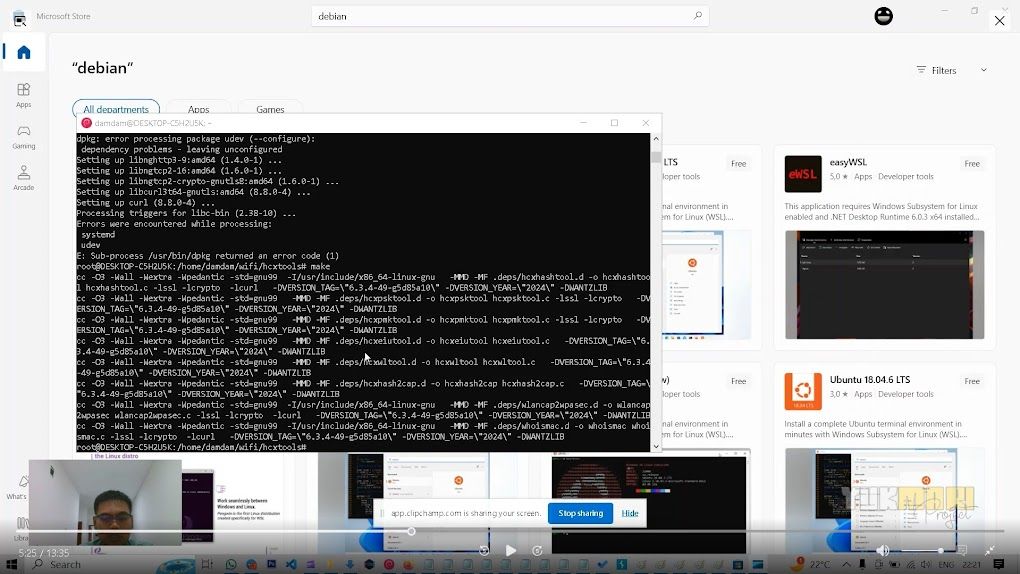Image resolution: width=1020 pixels, height=574 pixels.
Task: Open the easyWSL screenshot thumbnail
Action: [884, 284]
